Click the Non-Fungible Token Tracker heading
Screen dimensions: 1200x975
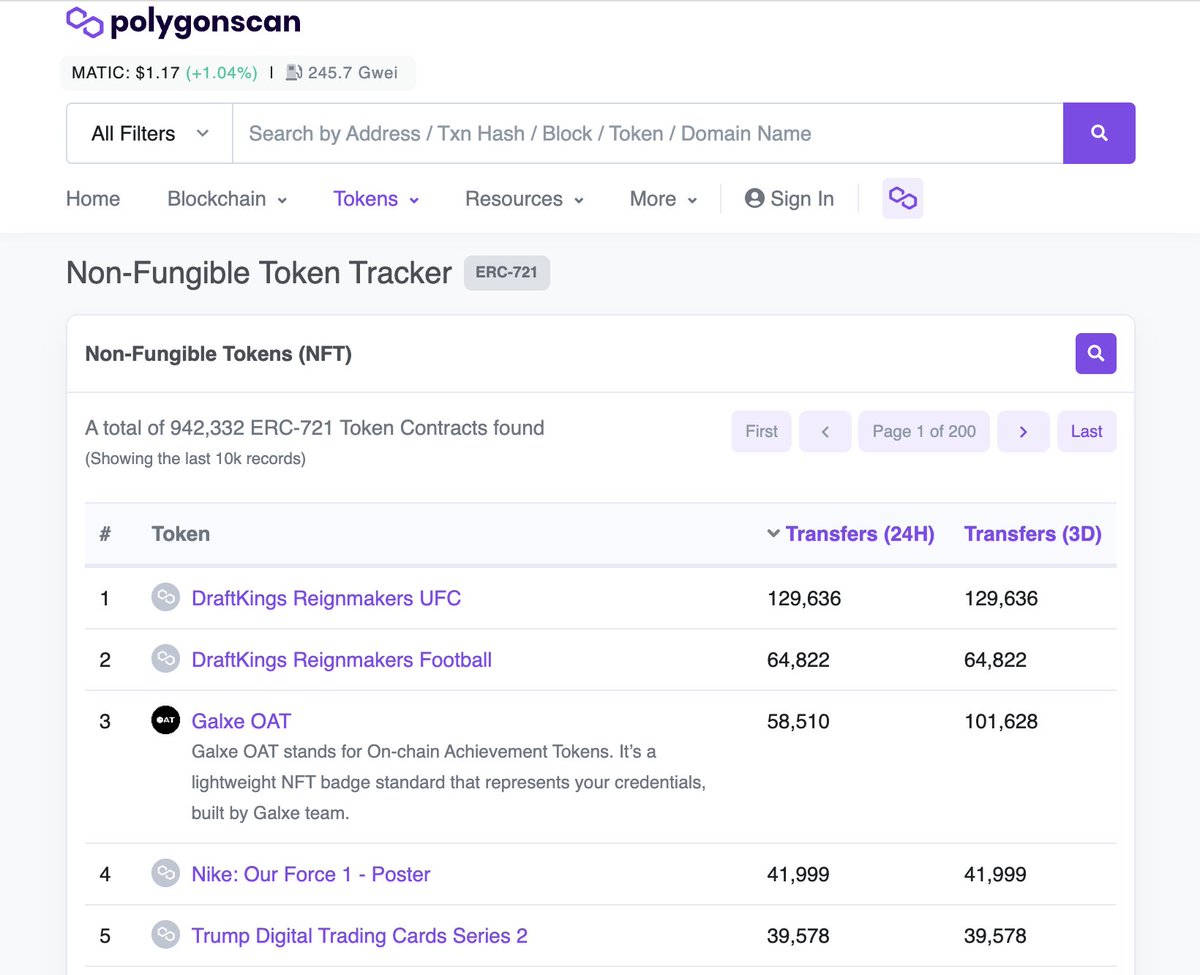coord(259,272)
